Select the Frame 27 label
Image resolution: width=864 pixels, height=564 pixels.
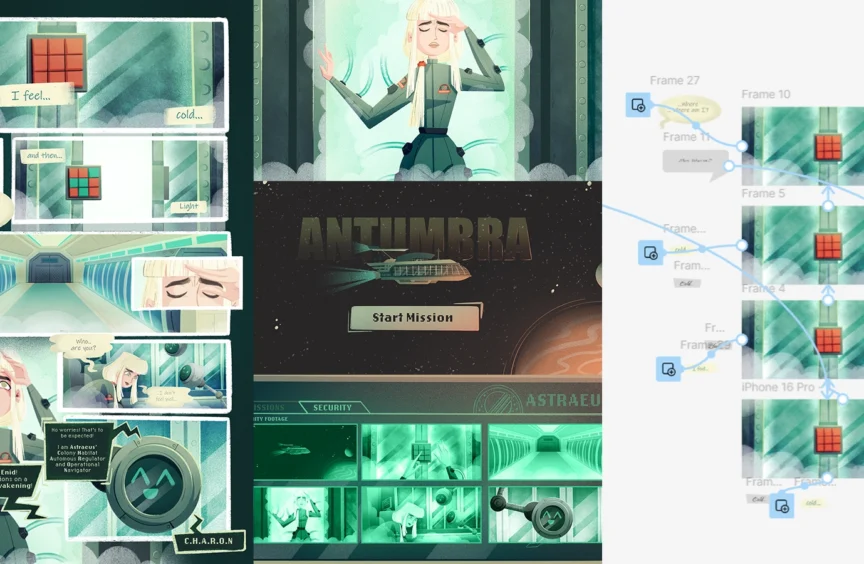point(674,80)
